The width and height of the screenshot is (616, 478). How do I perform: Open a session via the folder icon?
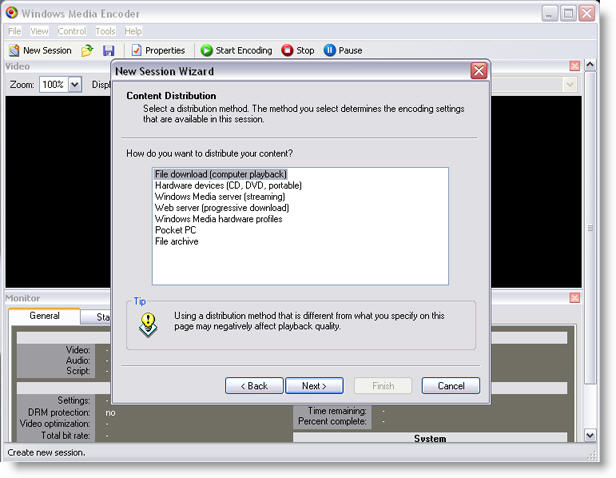pos(87,50)
